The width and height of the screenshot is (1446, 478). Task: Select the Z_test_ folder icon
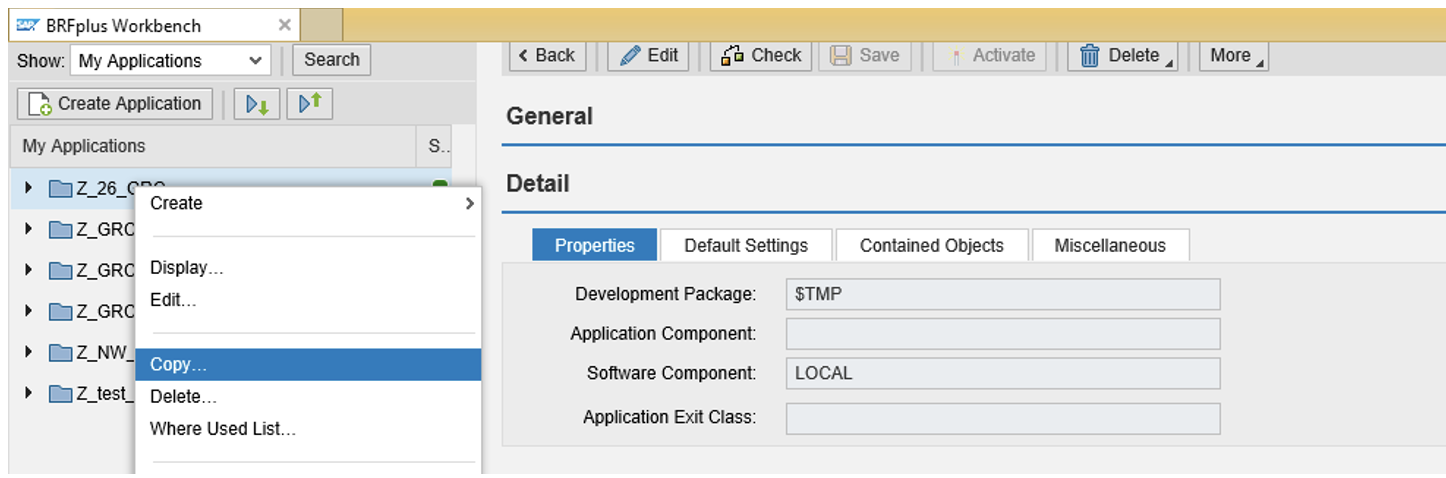[x=61, y=393]
